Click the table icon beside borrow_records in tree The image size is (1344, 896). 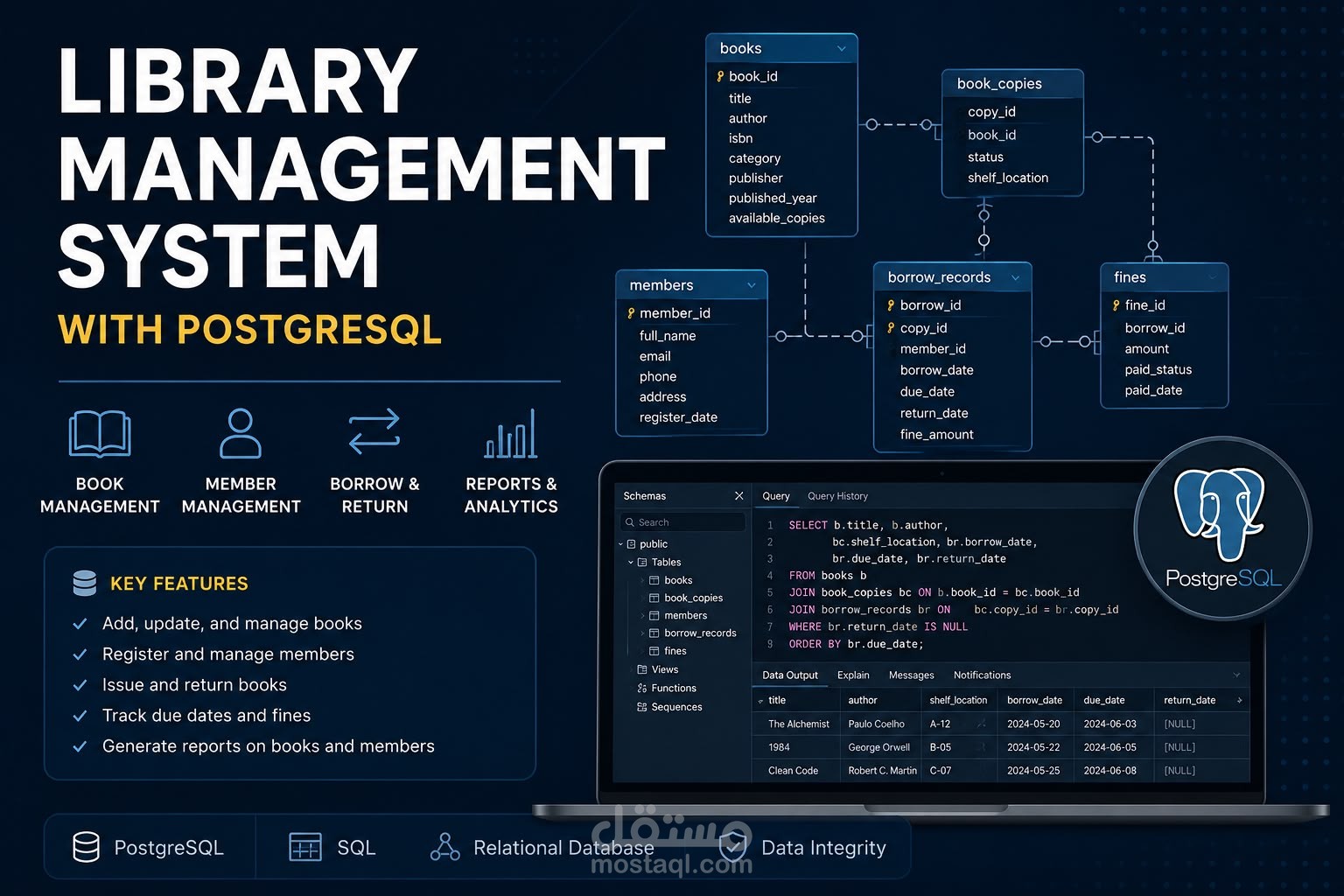654,633
